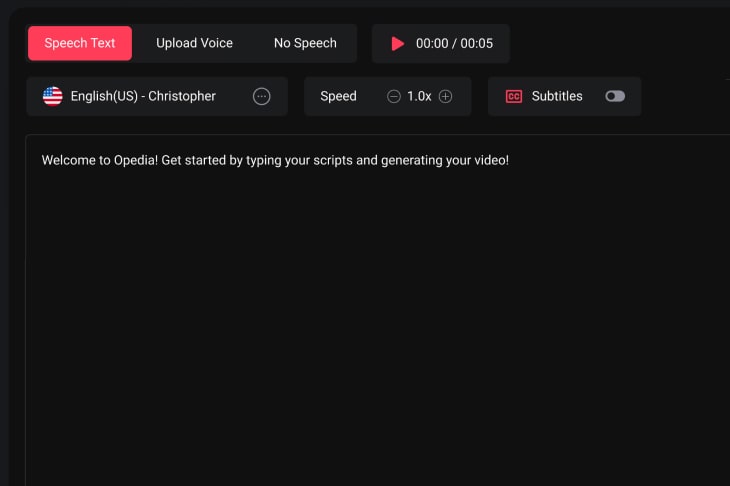The height and width of the screenshot is (486, 730).
Task: Select the Speech Text tab
Action: pos(80,43)
